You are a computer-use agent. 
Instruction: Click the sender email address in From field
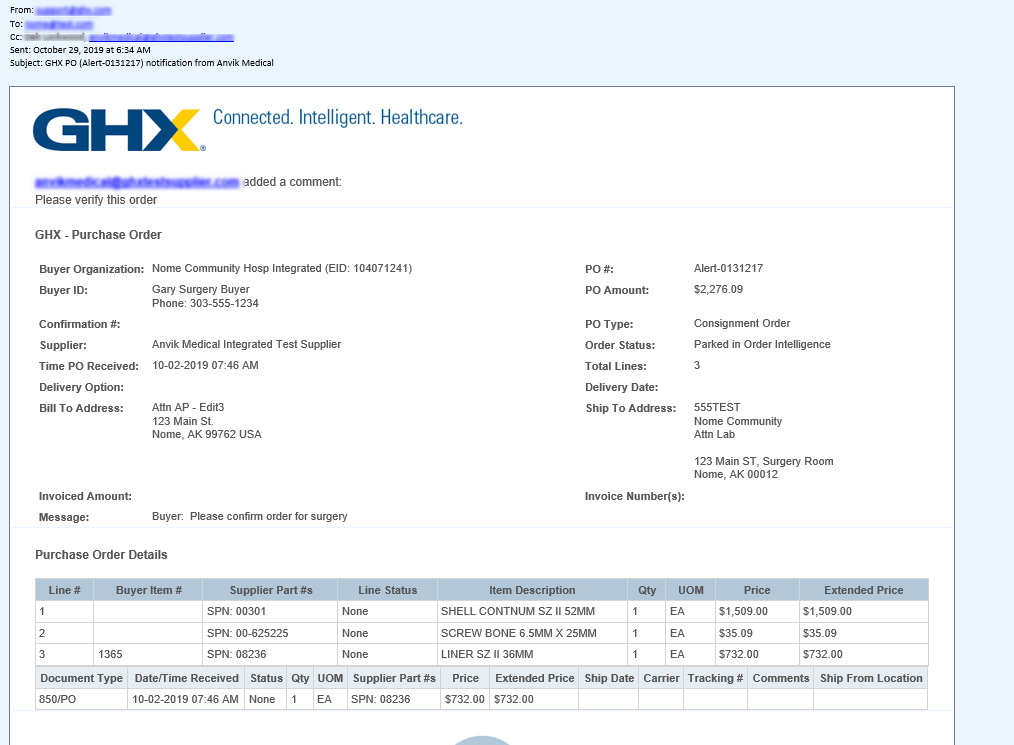tap(74, 10)
